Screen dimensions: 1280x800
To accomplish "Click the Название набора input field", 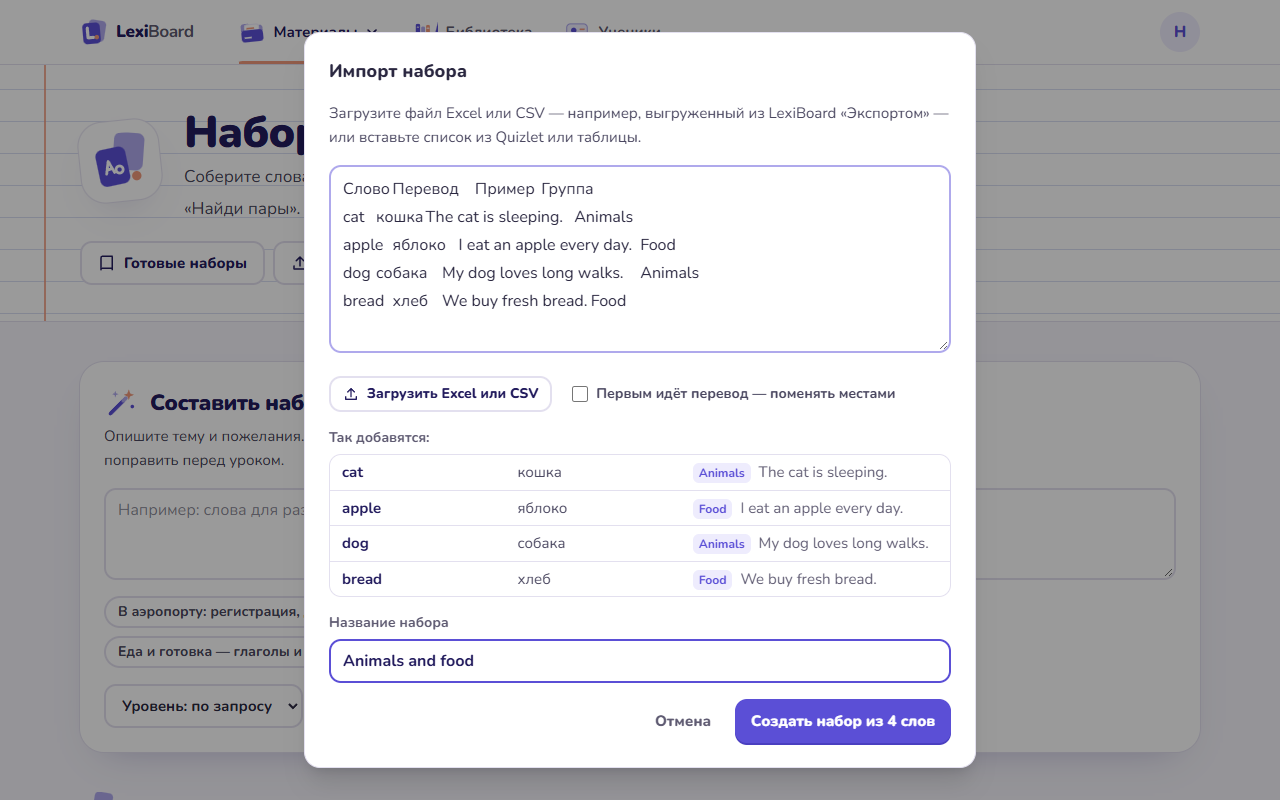I will 640,661.
